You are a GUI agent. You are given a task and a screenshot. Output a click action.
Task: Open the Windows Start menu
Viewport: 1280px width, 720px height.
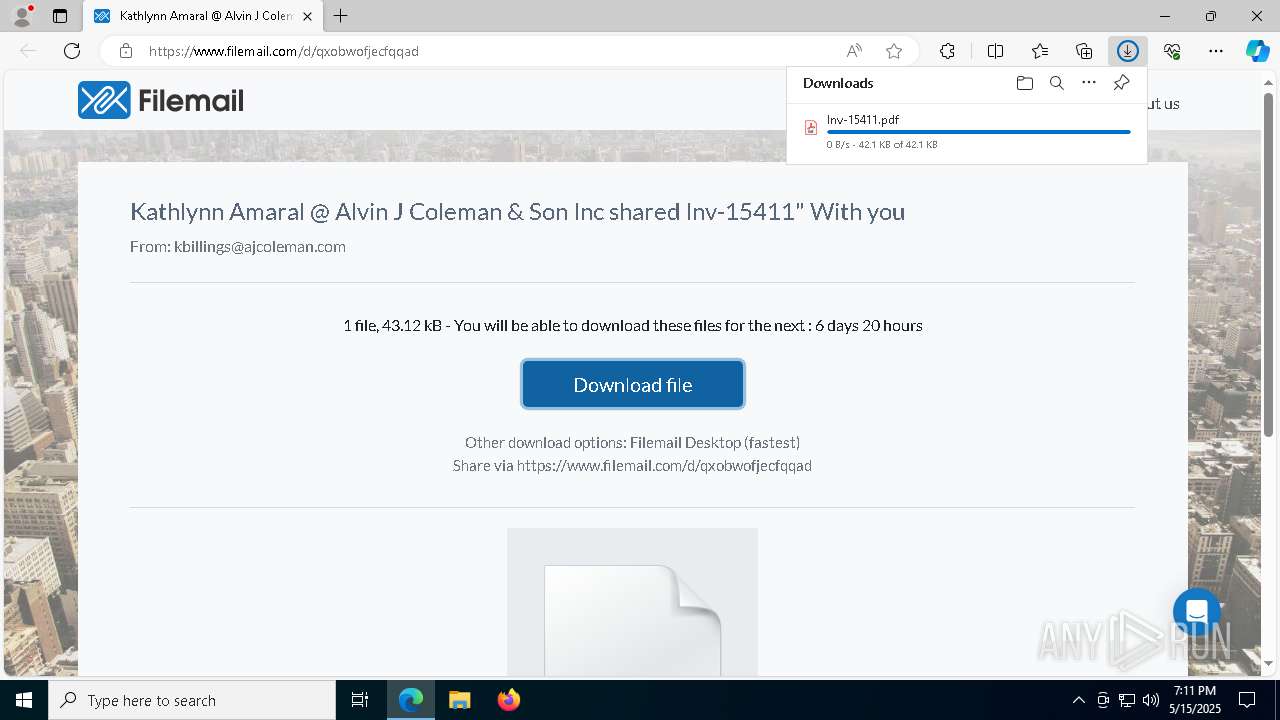coord(24,700)
